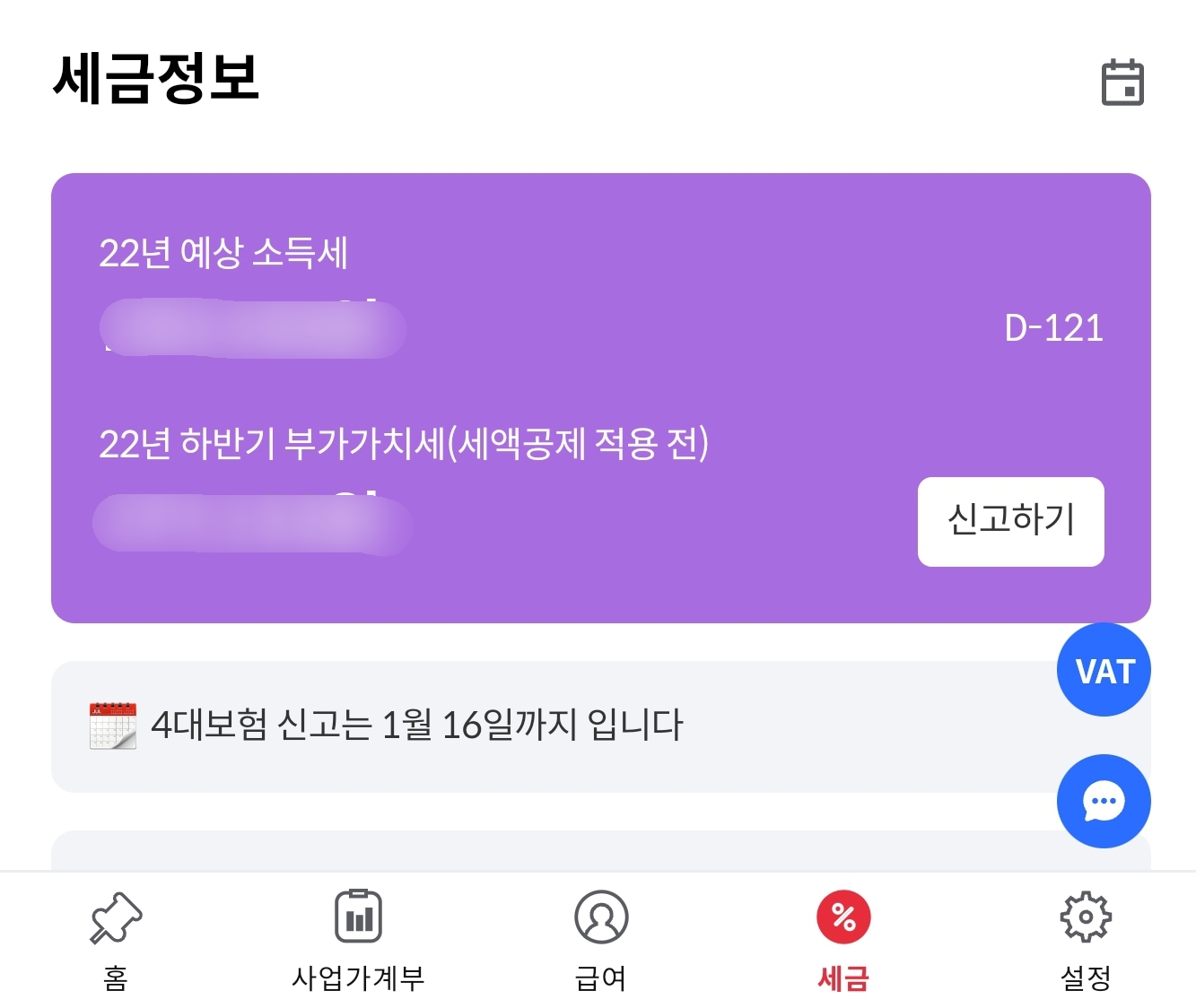Tap the blurred VAT amount
Image resolution: width=1196 pixels, height=1008 pixels.
pos(253,523)
